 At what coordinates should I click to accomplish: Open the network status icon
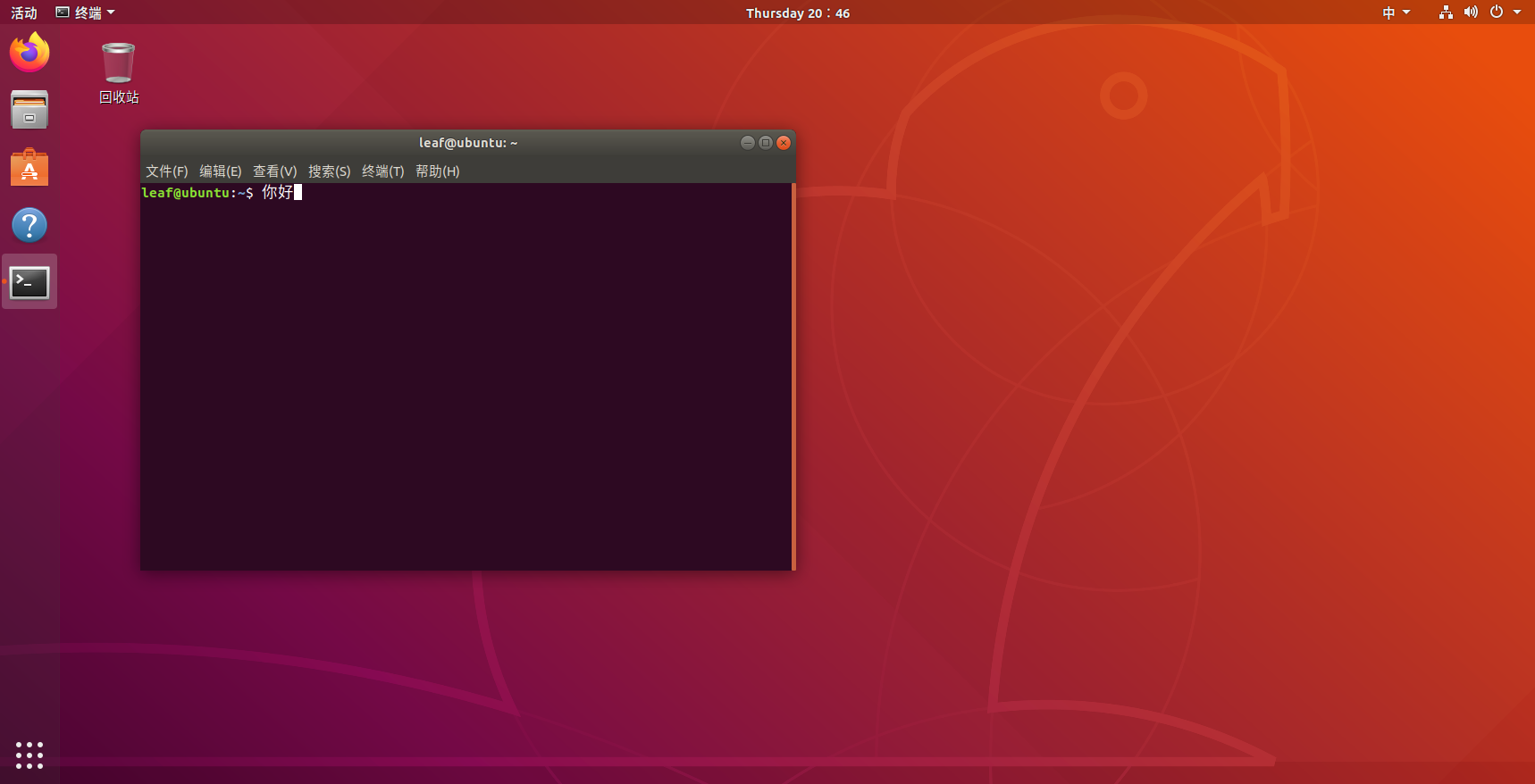1446,13
